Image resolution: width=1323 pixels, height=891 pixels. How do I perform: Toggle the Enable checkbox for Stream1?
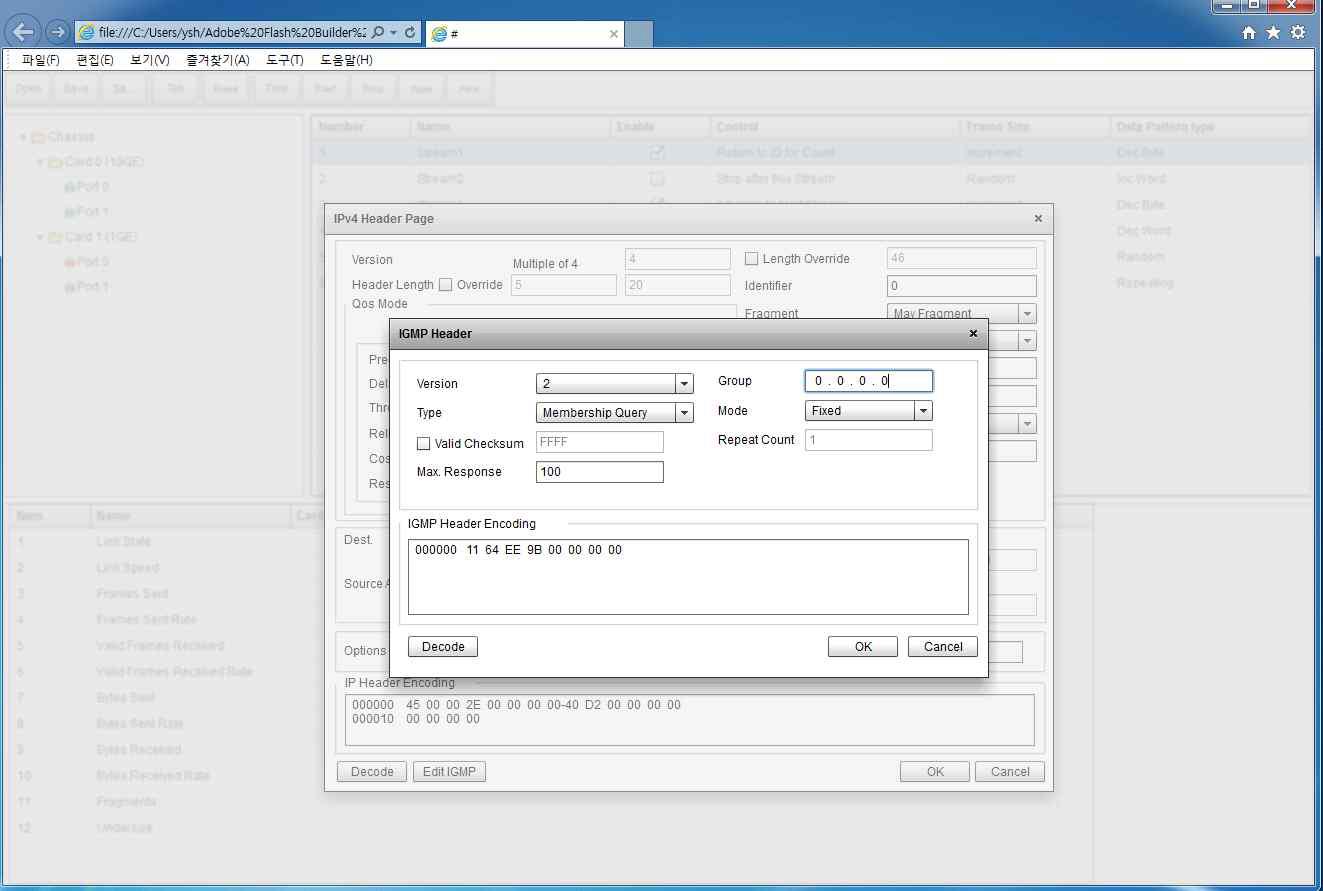[657, 153]
